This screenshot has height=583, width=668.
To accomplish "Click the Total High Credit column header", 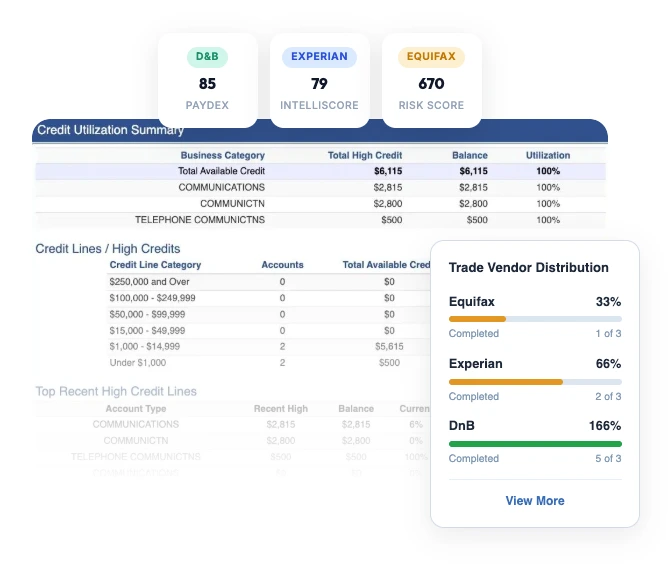I will (365, 155).
